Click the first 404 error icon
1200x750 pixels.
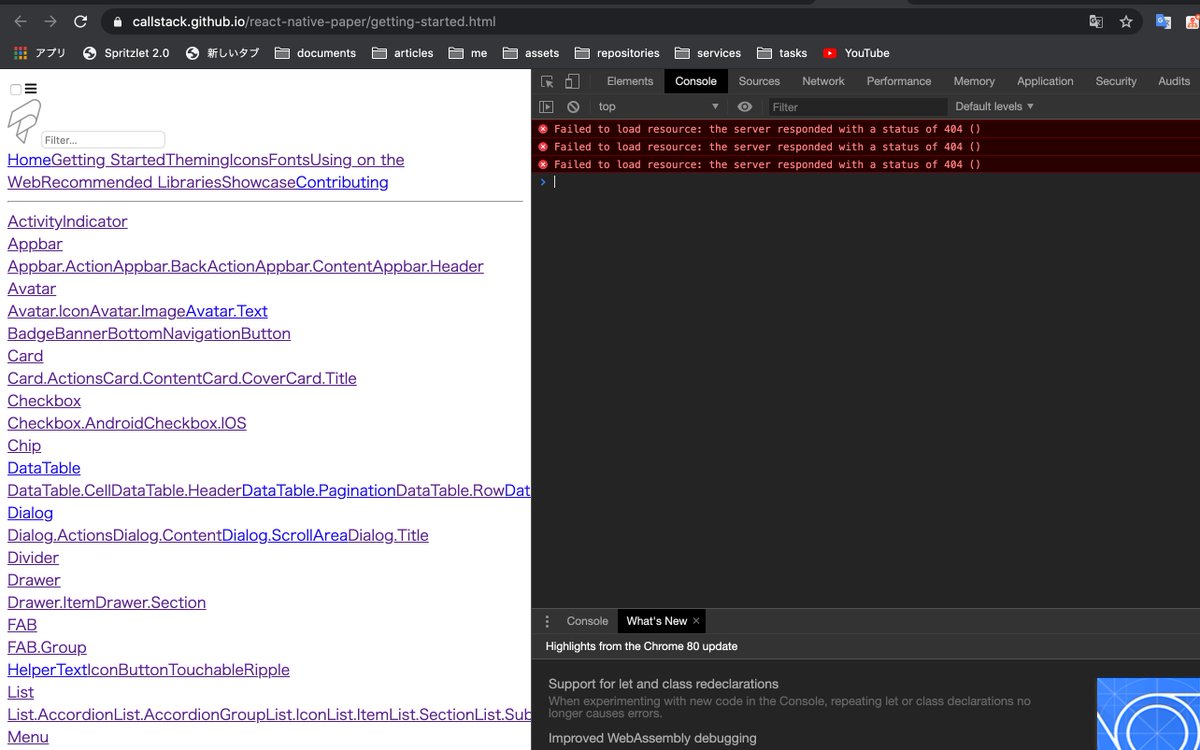(x=543, y=129)
